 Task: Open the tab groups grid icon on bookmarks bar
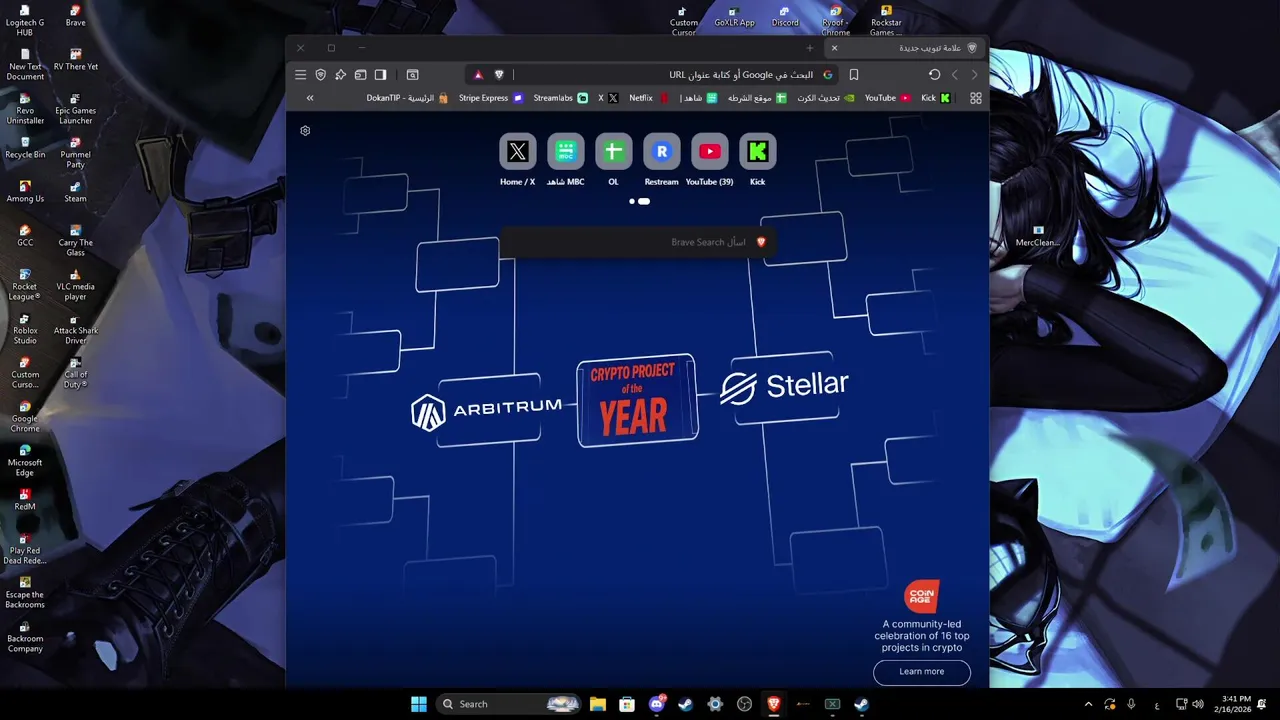[x=976, y=98]
